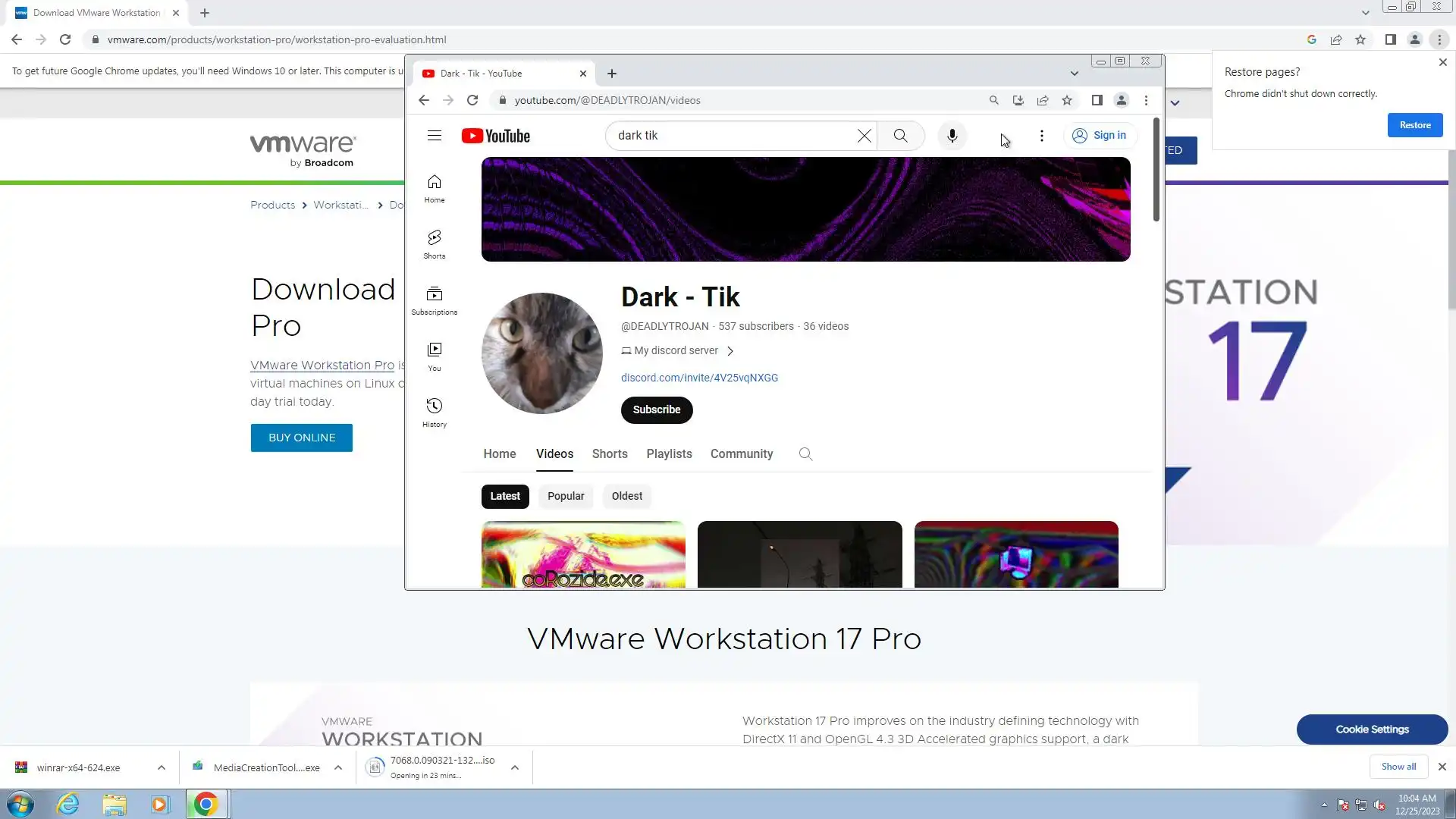Image resolution: width=1456 pixels, height=819 pixels.
Task: Click the coRozide.exe video thumbnail
Action: [x=583, y=554]
